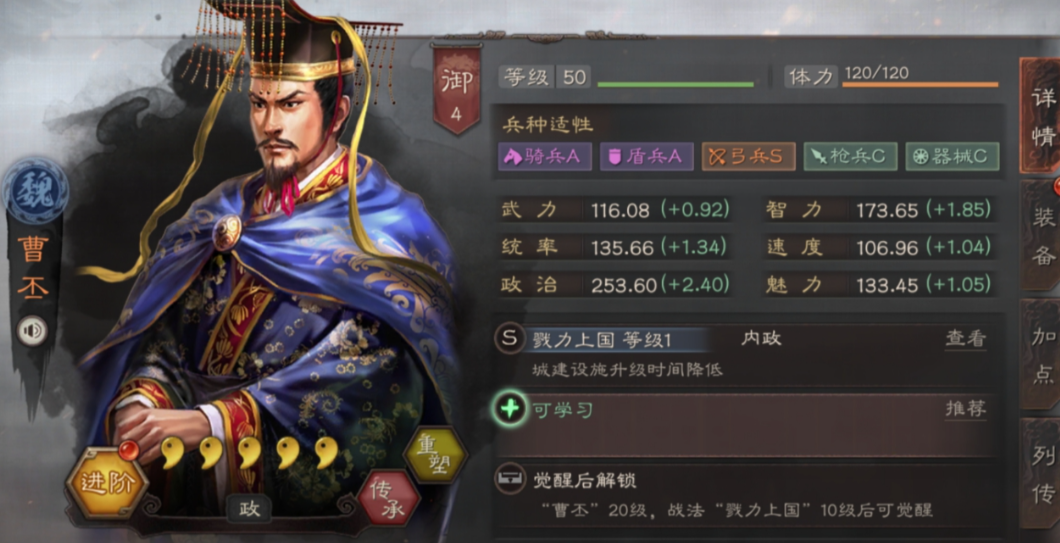Switch to the 装备 equipment tab
1060x543 pixels.
[x=1042, y=235]
